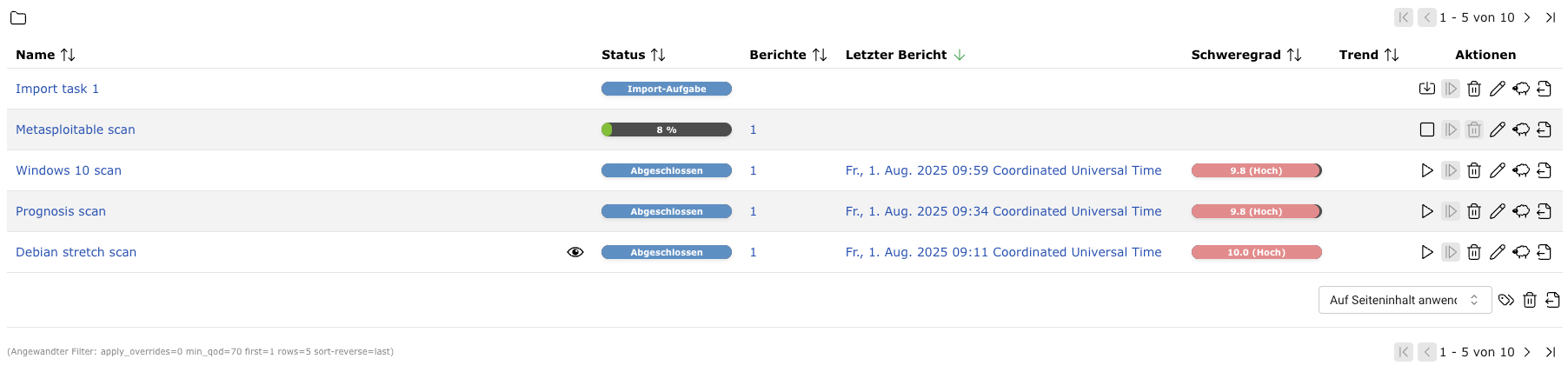Add tag to page contents
The width and height of the screenshot is (1568, 372).
[x=1506, y=300]
